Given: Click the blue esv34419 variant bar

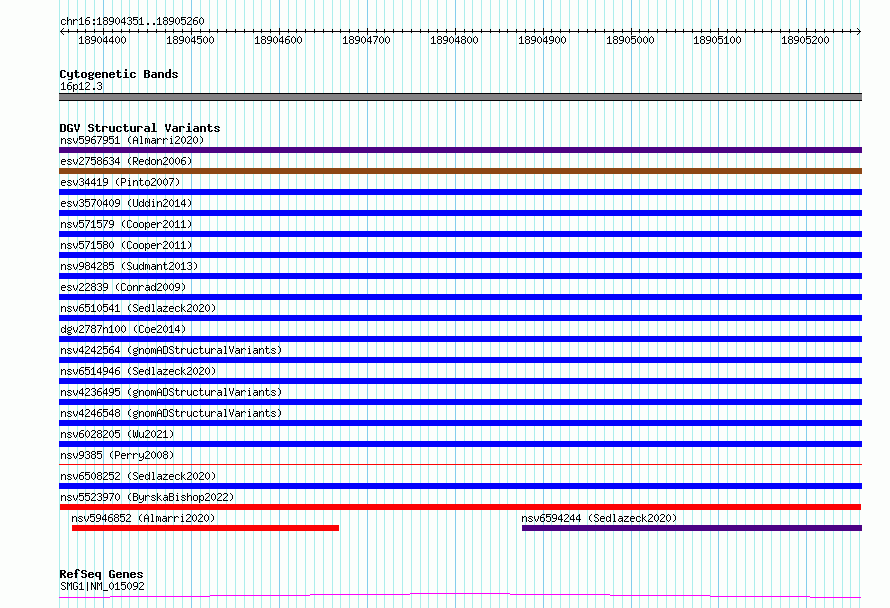Looking at the screenshot, I should click(460, 192).
